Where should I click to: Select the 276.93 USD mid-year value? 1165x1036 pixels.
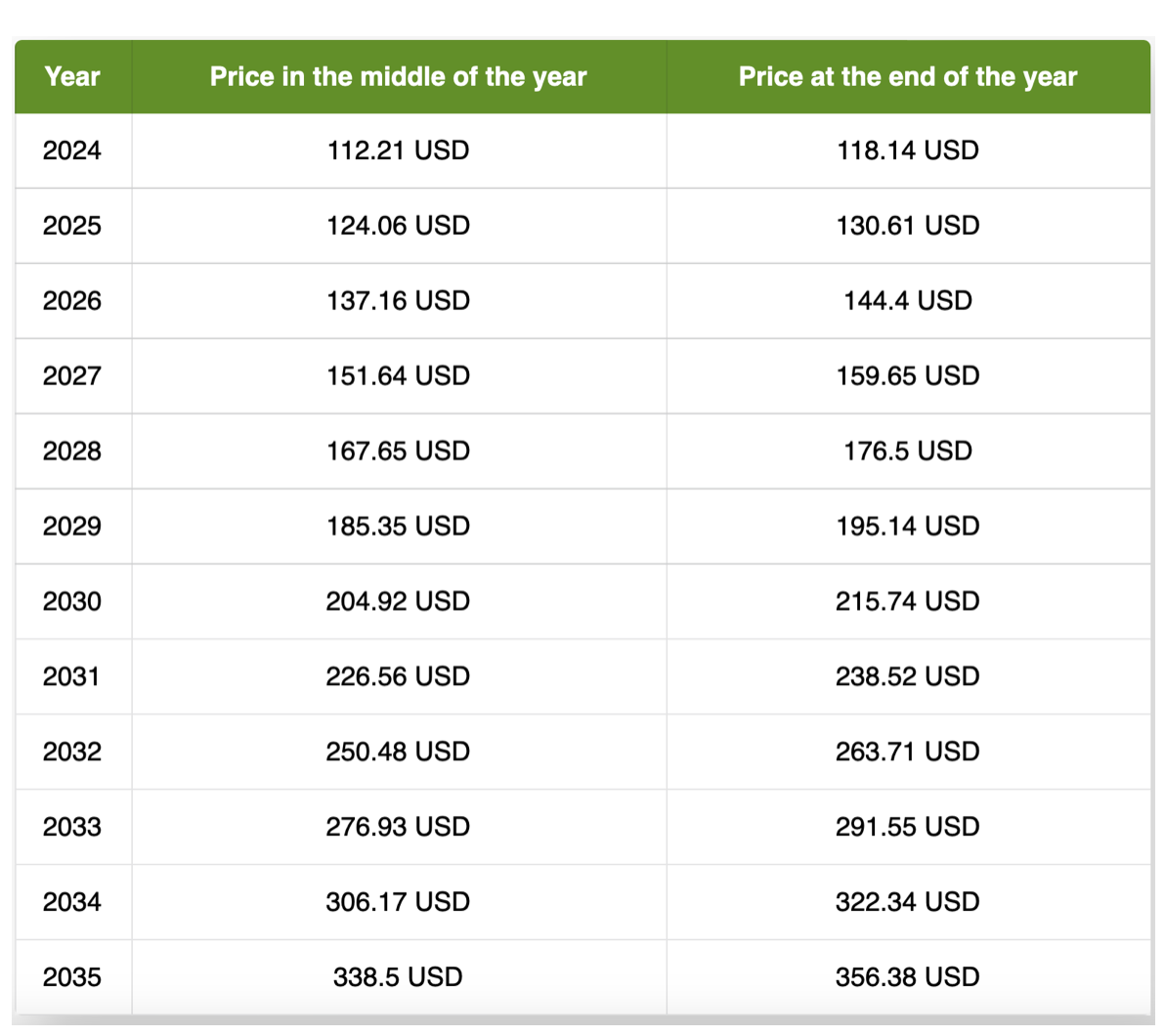point(398,828)
